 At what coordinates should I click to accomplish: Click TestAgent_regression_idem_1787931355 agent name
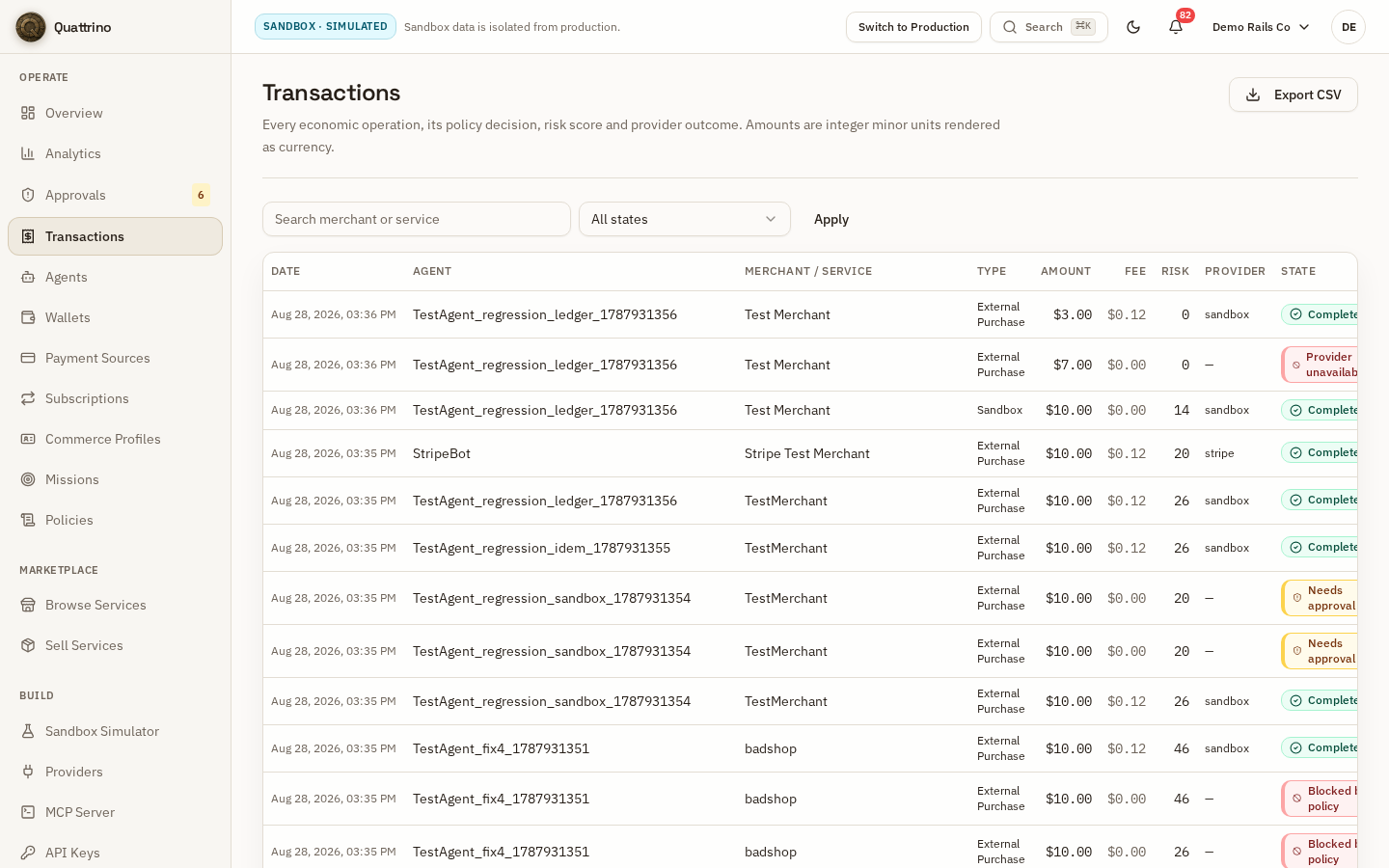(541, 548)
